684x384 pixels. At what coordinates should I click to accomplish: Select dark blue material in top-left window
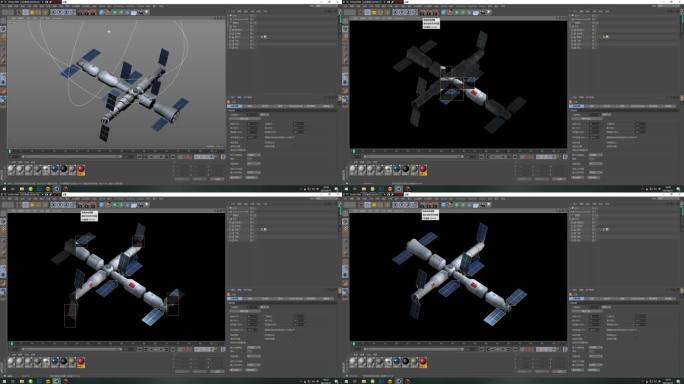click(55, 169)
